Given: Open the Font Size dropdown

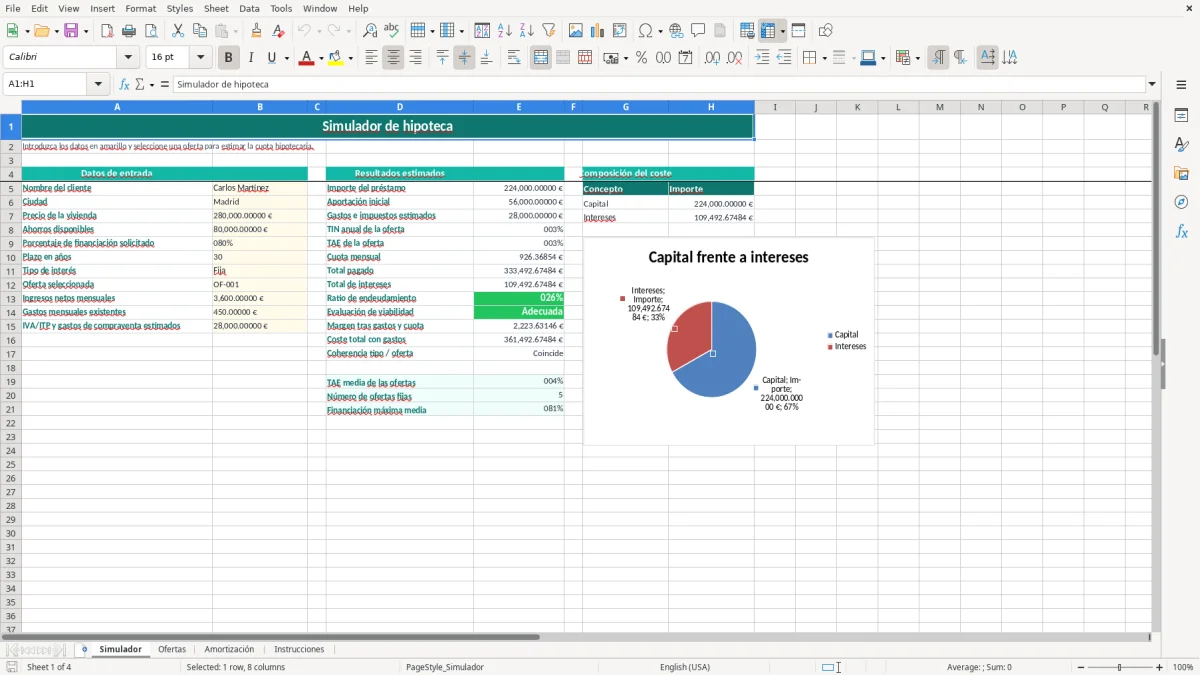Looking at the screenshot, I should click(x=201, y=58).
